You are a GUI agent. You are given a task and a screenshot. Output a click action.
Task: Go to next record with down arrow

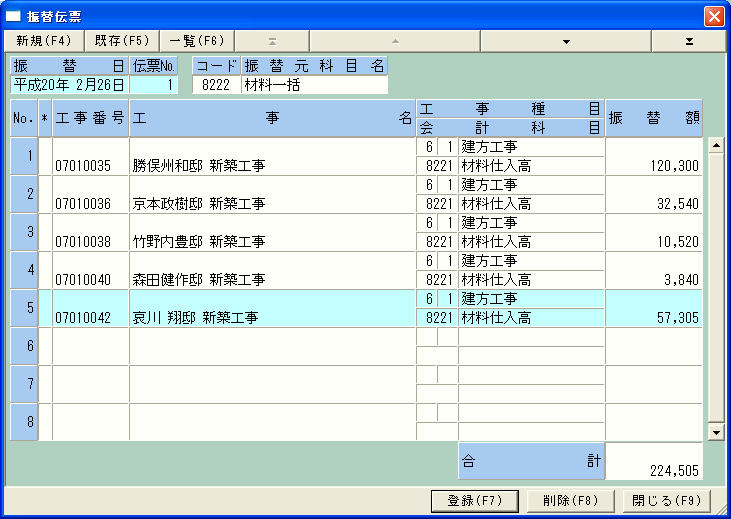tap(566, 41)
